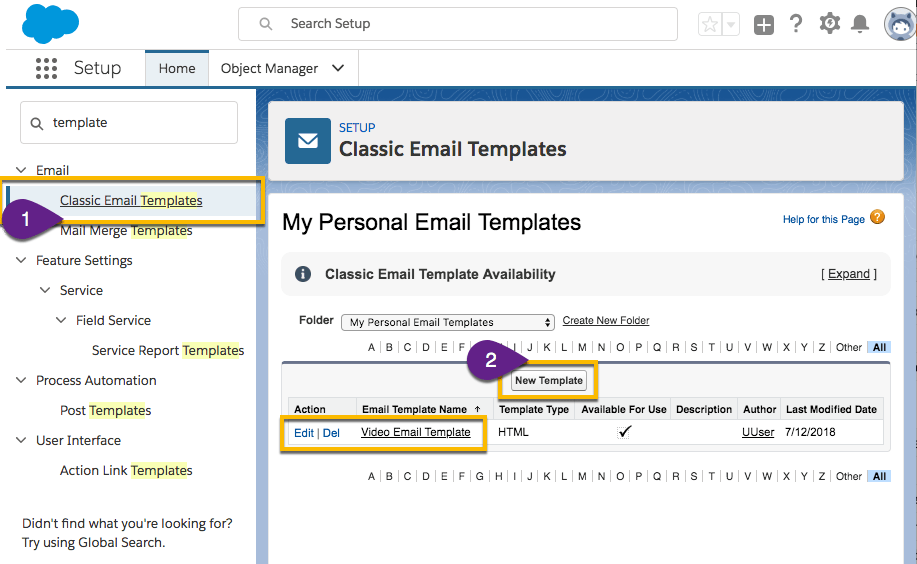Screen dimensions: 917x564
Task: Open the Video Email Template link
Action: 416,432
